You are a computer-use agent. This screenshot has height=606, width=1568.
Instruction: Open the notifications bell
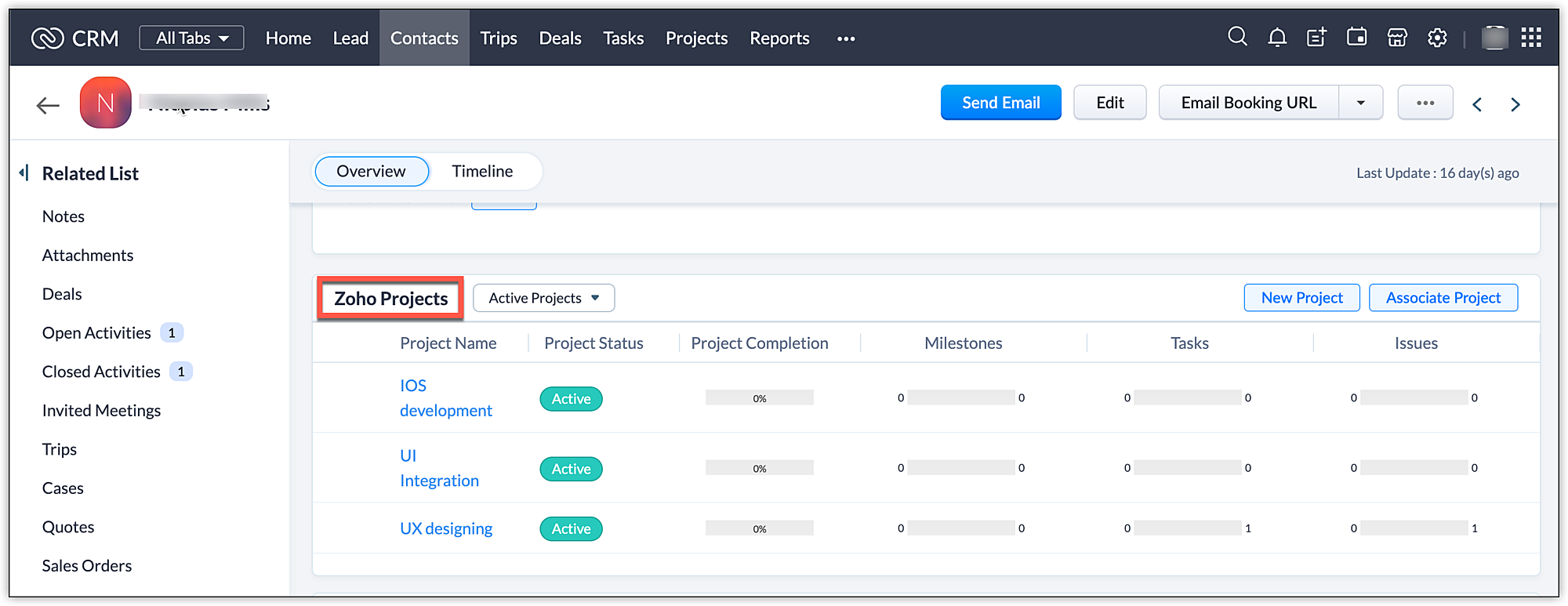pos(1277,37)
